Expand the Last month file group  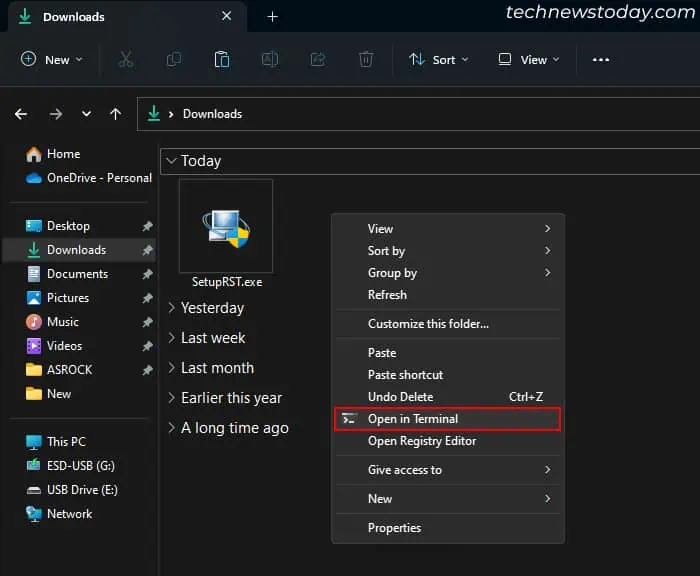[216, 368]
